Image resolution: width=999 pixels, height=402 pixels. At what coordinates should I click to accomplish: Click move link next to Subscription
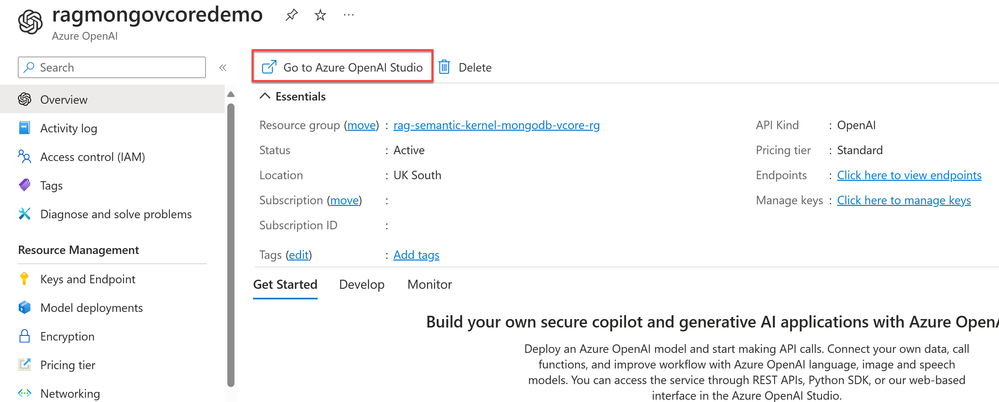pos(344,200)
